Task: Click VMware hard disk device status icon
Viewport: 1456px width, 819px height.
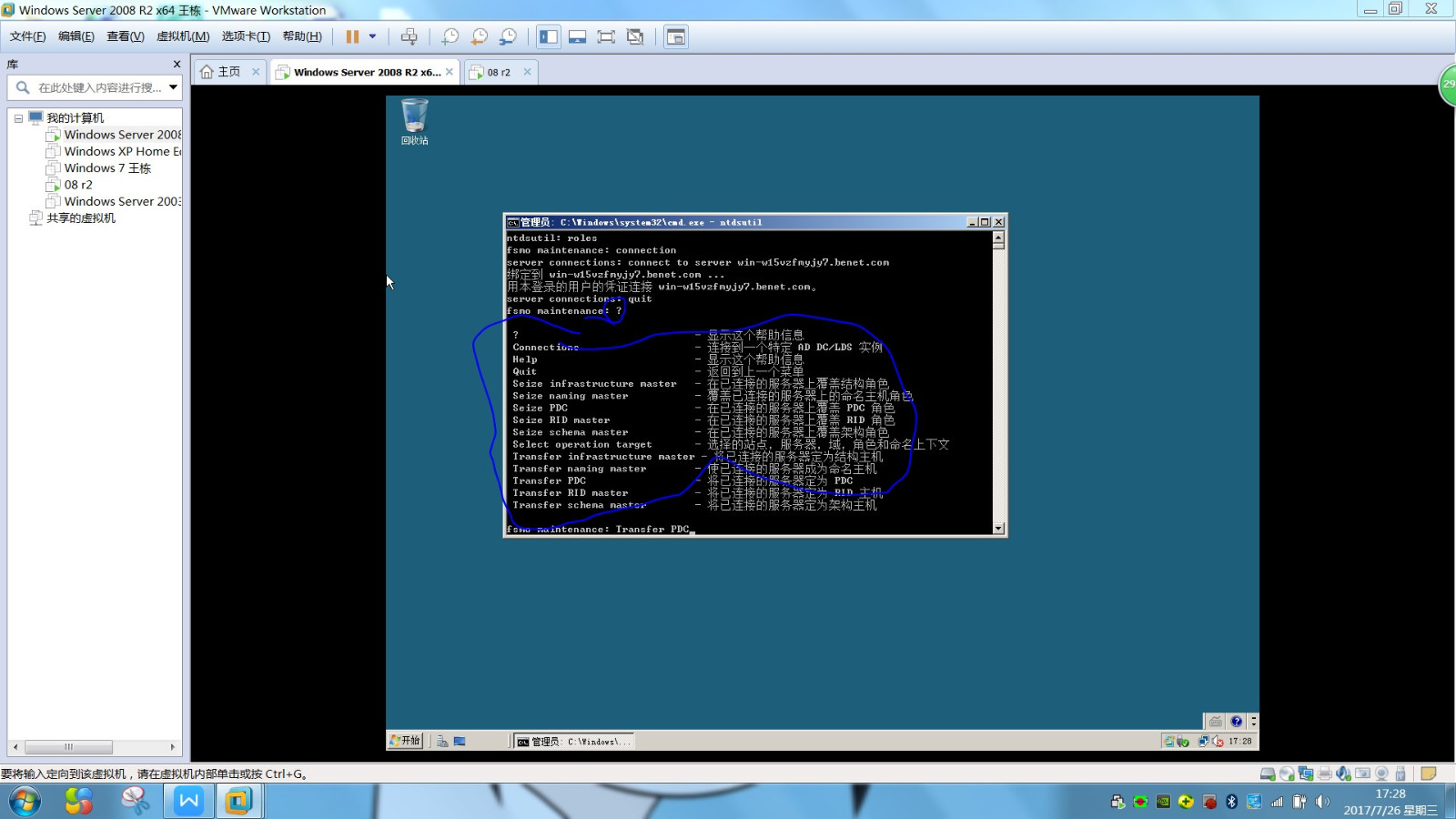Action: pos(1268,773)
